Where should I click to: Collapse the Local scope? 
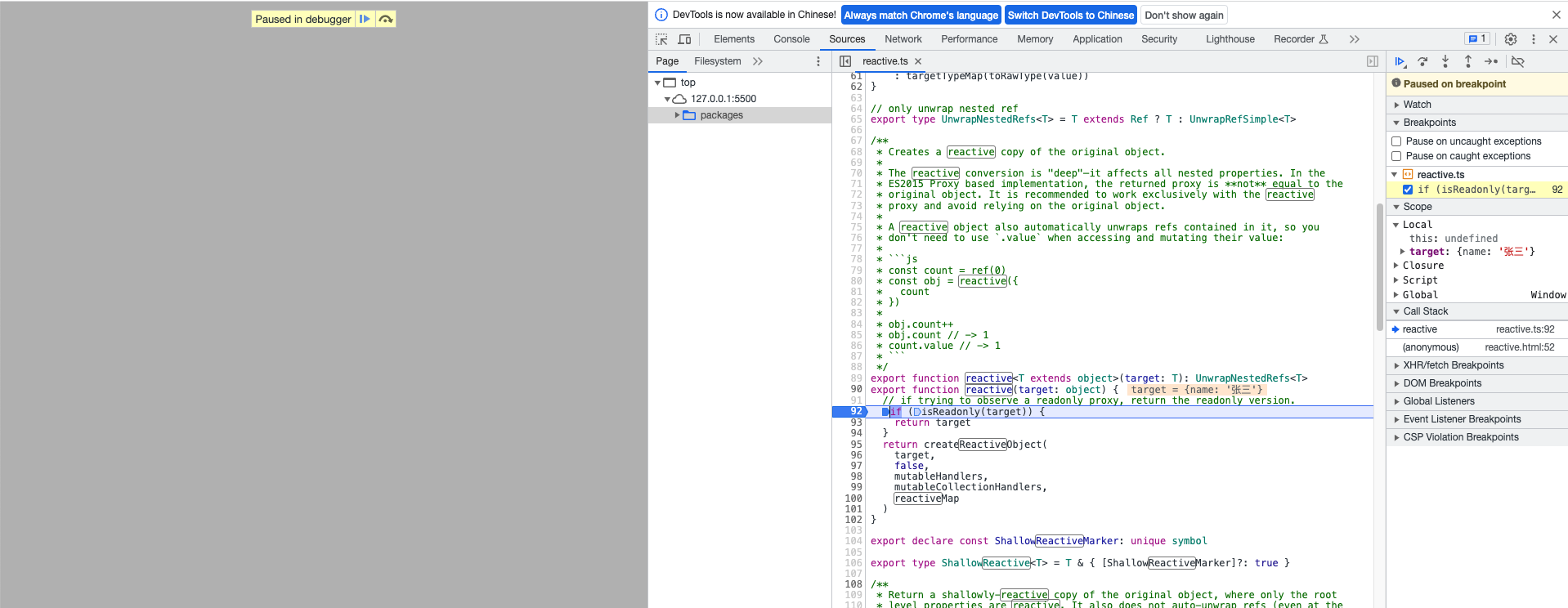click(1396, 225)
